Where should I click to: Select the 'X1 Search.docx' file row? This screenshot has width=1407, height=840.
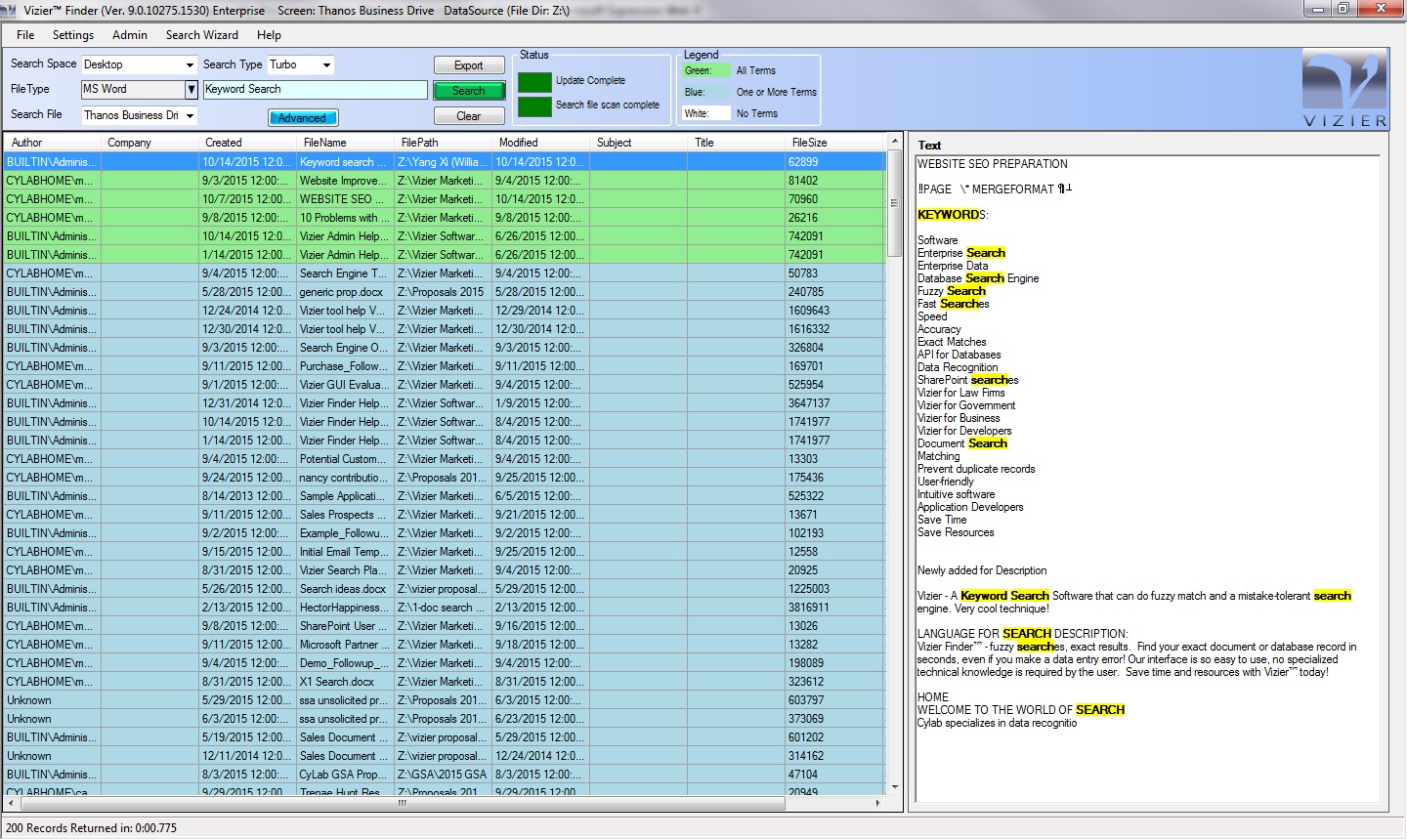pos(445,682)
